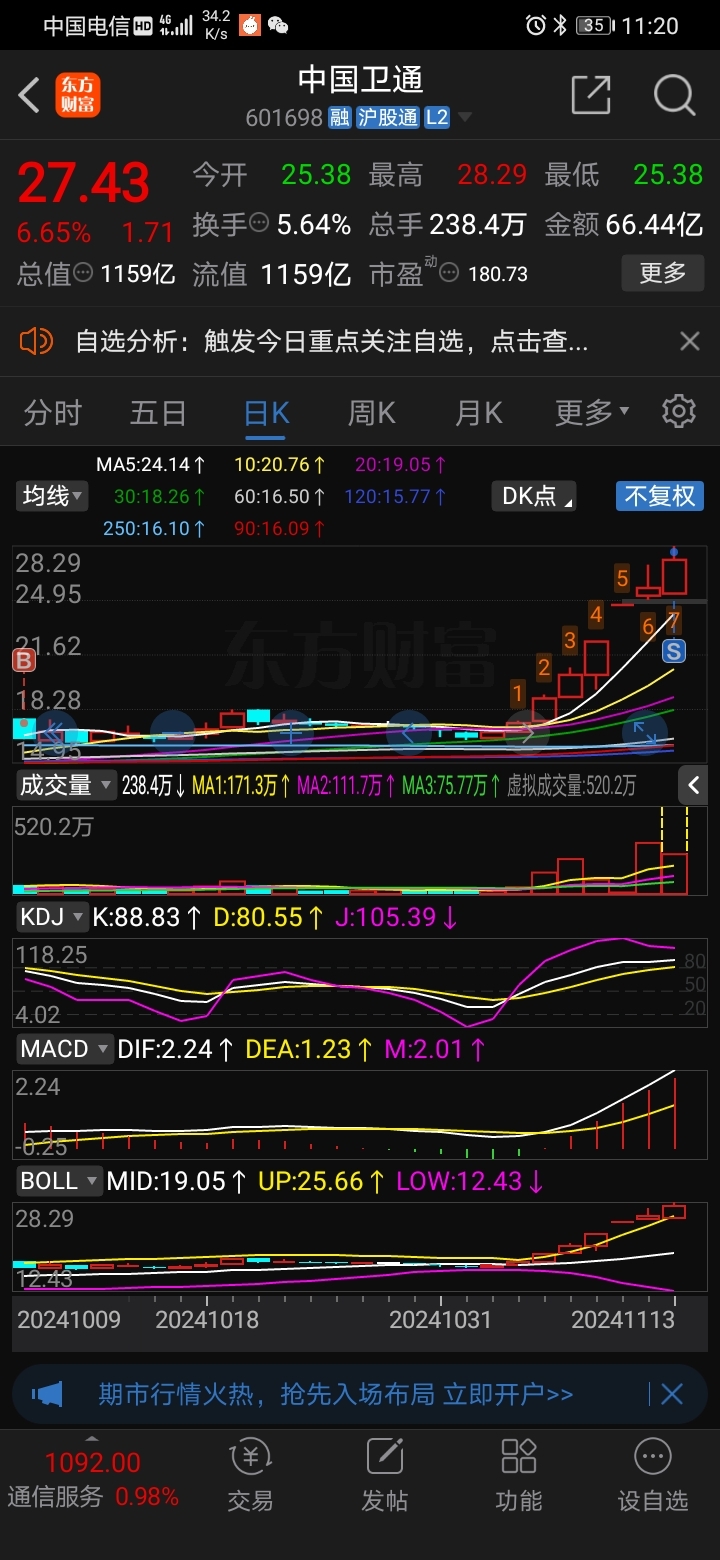Tap the alarm clock status icon
Screen dimensions: 720x1560
click(535, 25)
